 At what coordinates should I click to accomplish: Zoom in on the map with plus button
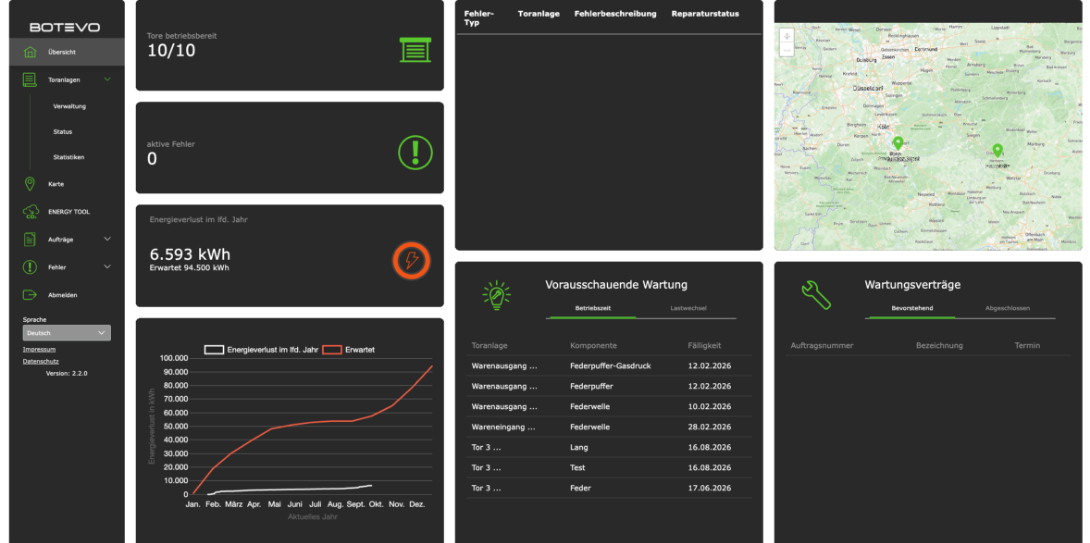pos(787,36)
